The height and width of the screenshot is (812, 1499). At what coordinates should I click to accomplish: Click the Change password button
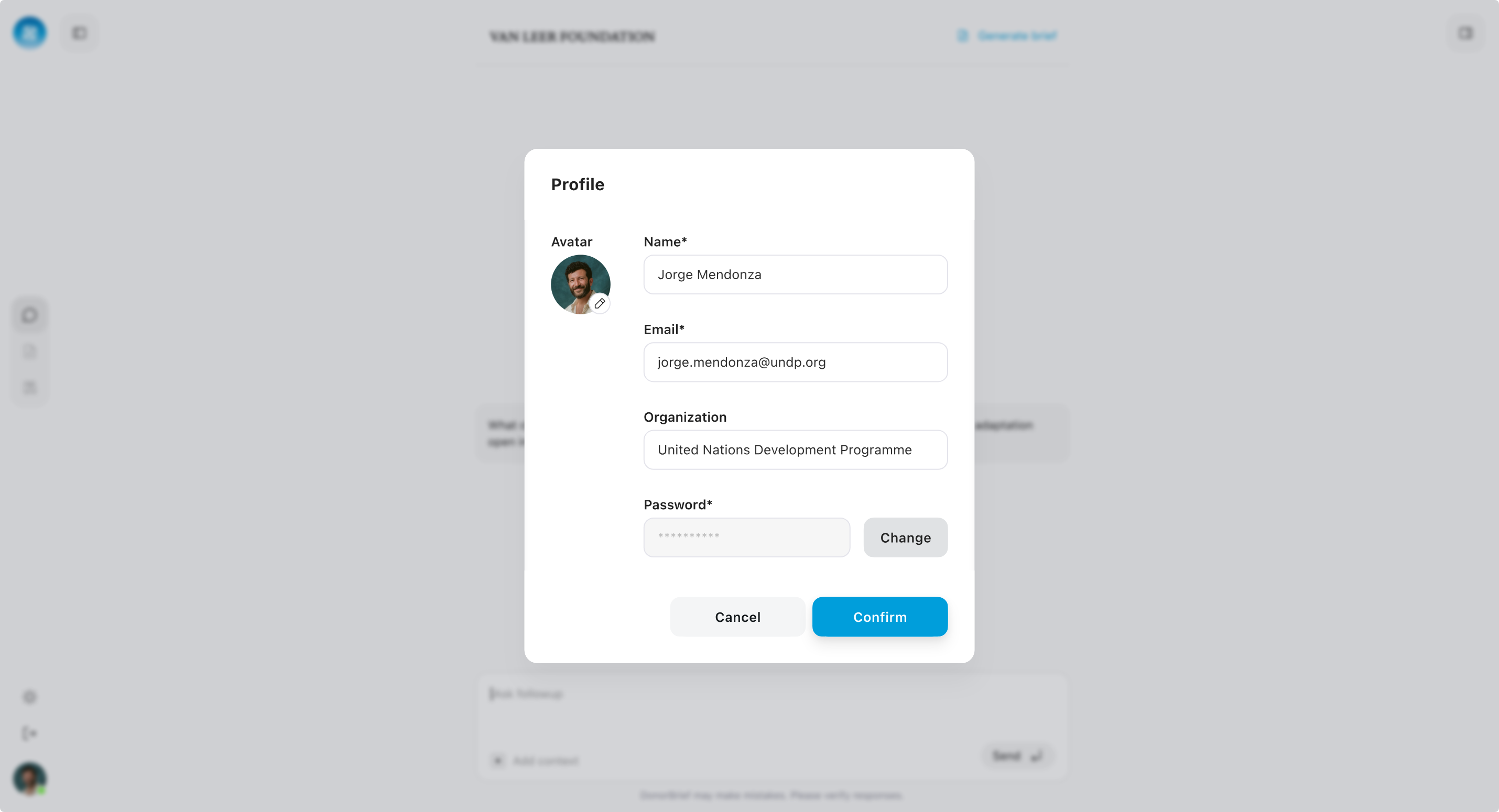tap(906, 537)
